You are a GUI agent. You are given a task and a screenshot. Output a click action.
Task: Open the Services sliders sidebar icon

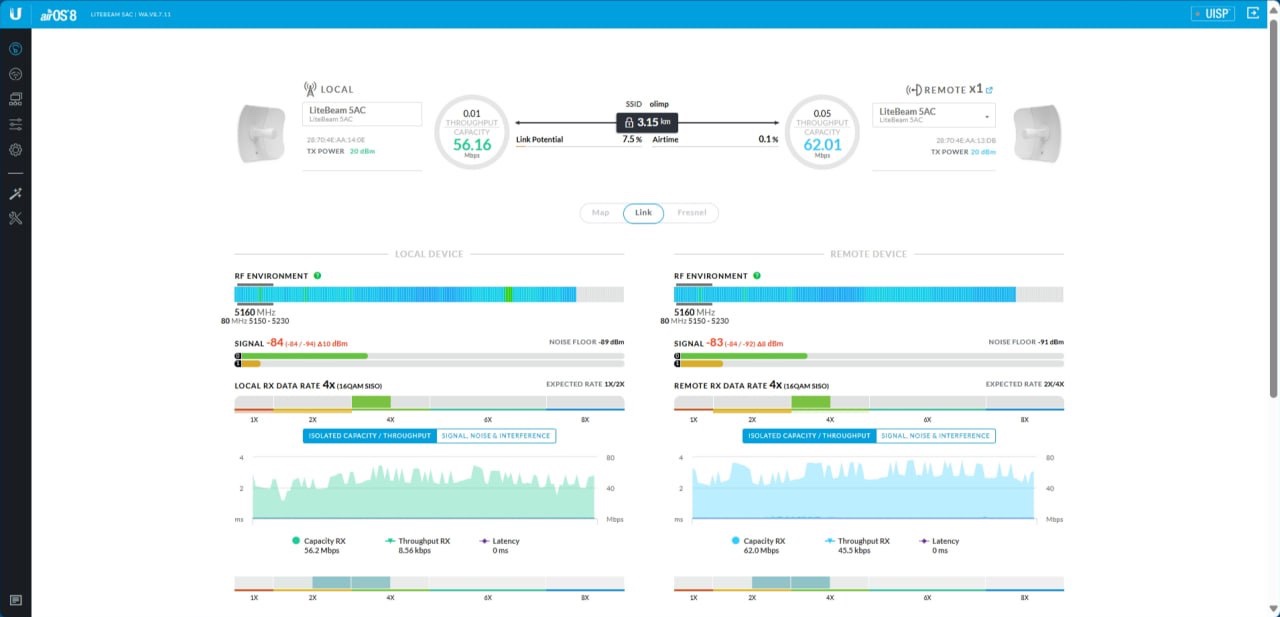[15, 124]
